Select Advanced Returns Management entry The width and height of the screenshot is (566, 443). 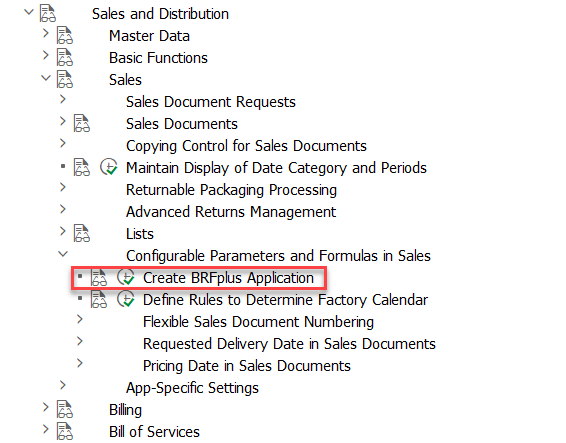[x=231, y=212]
